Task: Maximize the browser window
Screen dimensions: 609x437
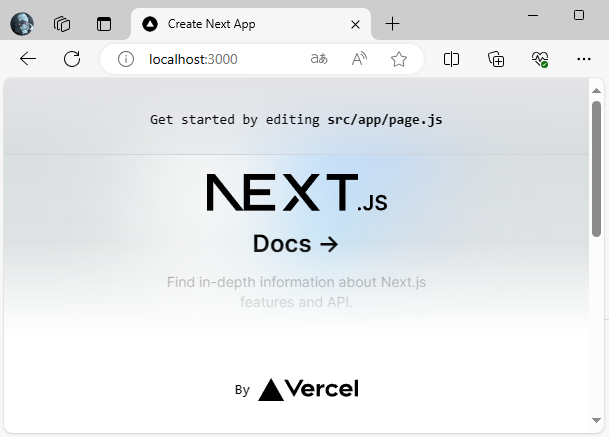Action: (x=579, y=15)
